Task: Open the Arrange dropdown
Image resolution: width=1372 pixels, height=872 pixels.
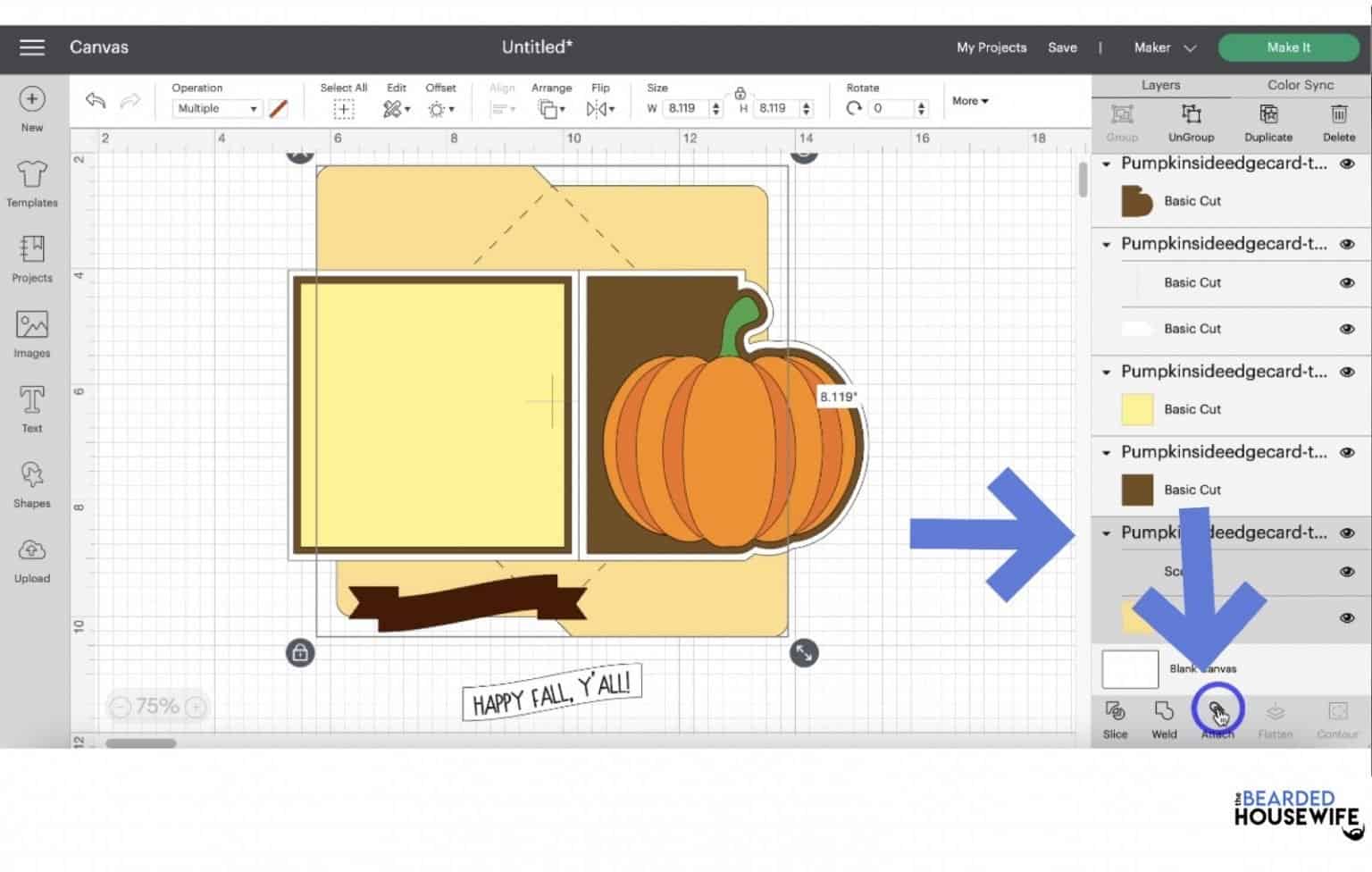Action: point(551,108)
